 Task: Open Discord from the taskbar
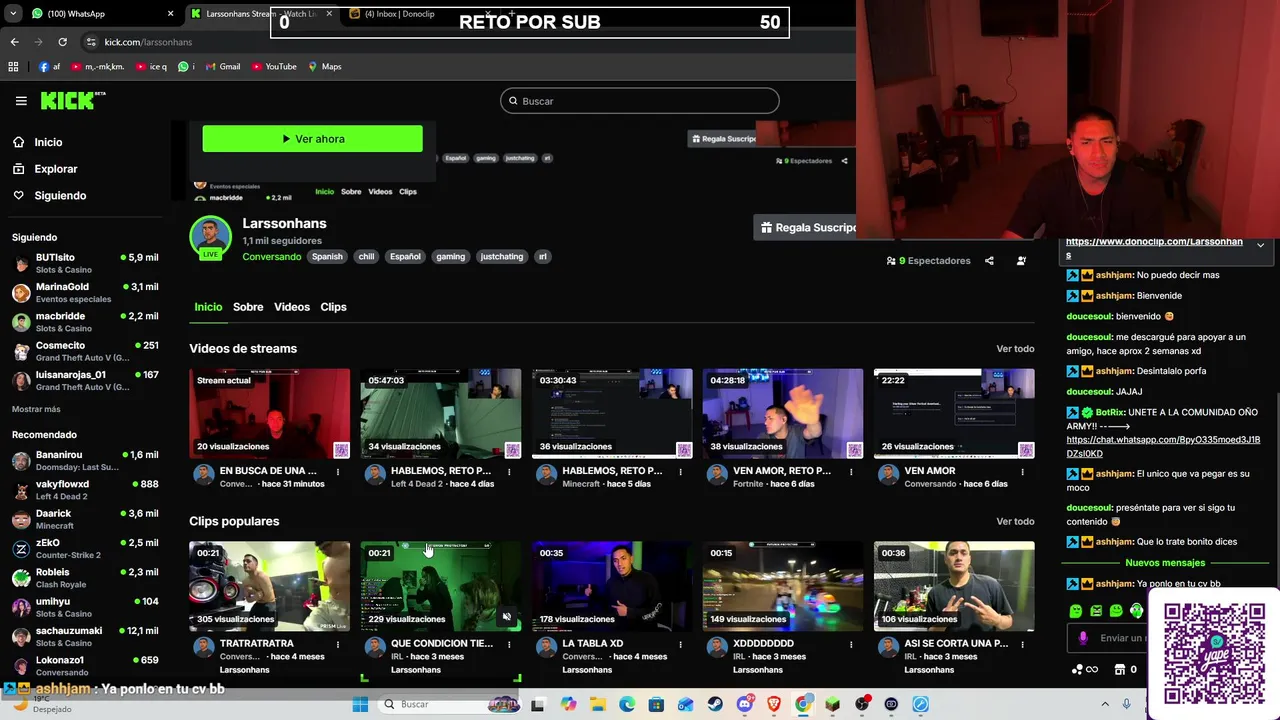(744, 704)
